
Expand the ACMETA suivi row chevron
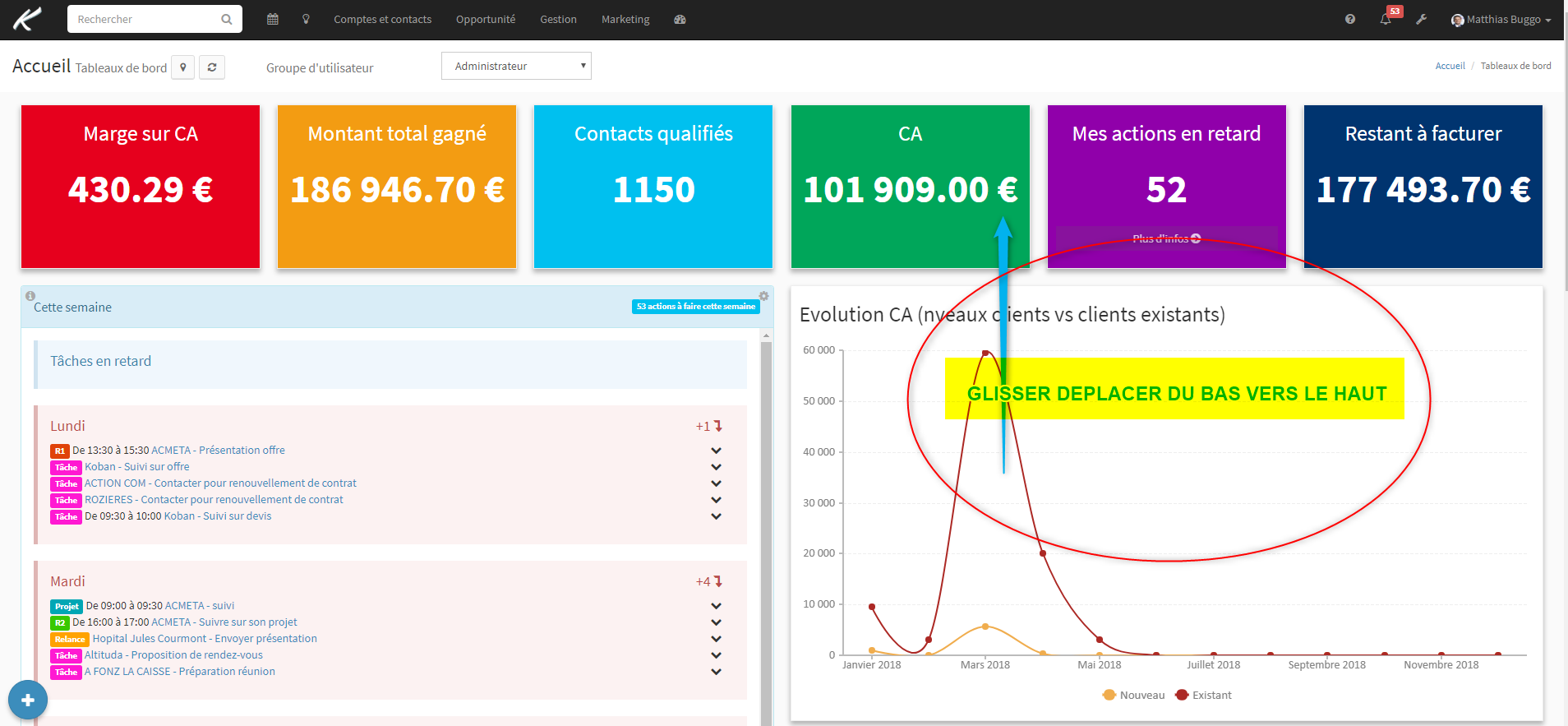716,606
